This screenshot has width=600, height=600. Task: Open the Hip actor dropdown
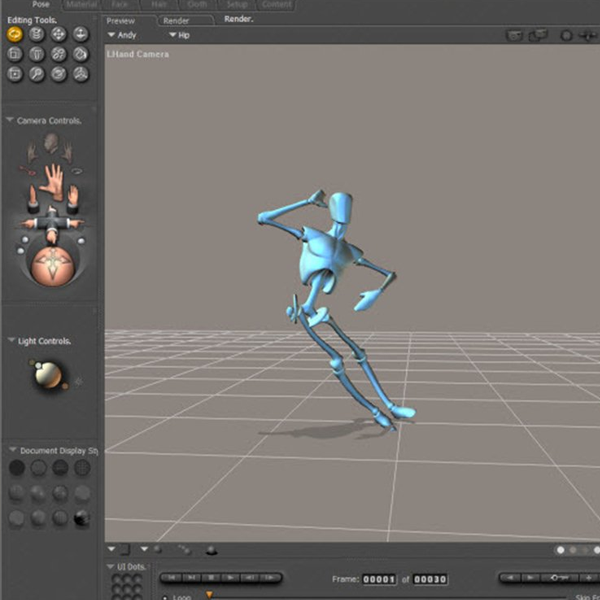coord(179,35)
